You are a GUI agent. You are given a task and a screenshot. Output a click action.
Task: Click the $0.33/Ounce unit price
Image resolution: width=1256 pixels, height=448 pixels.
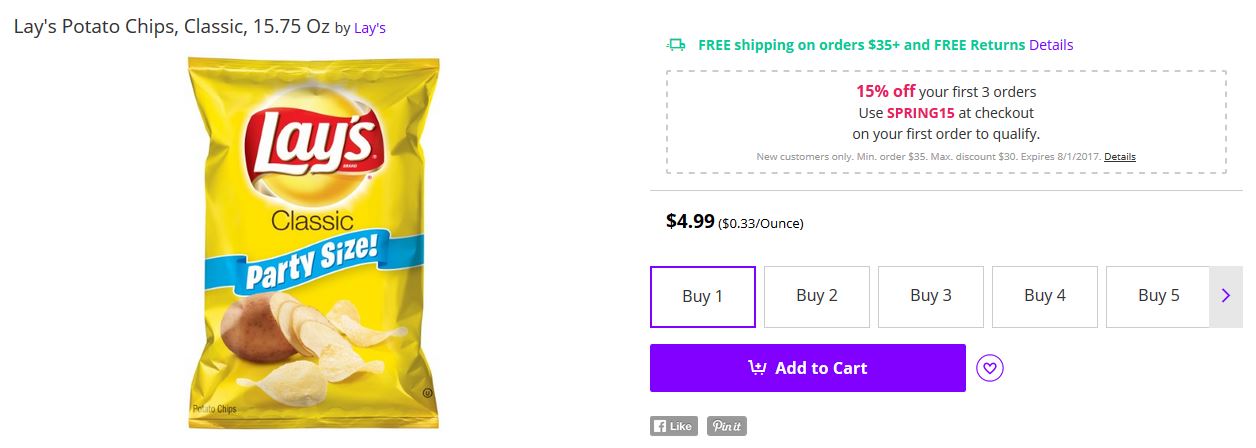(760, 223)
